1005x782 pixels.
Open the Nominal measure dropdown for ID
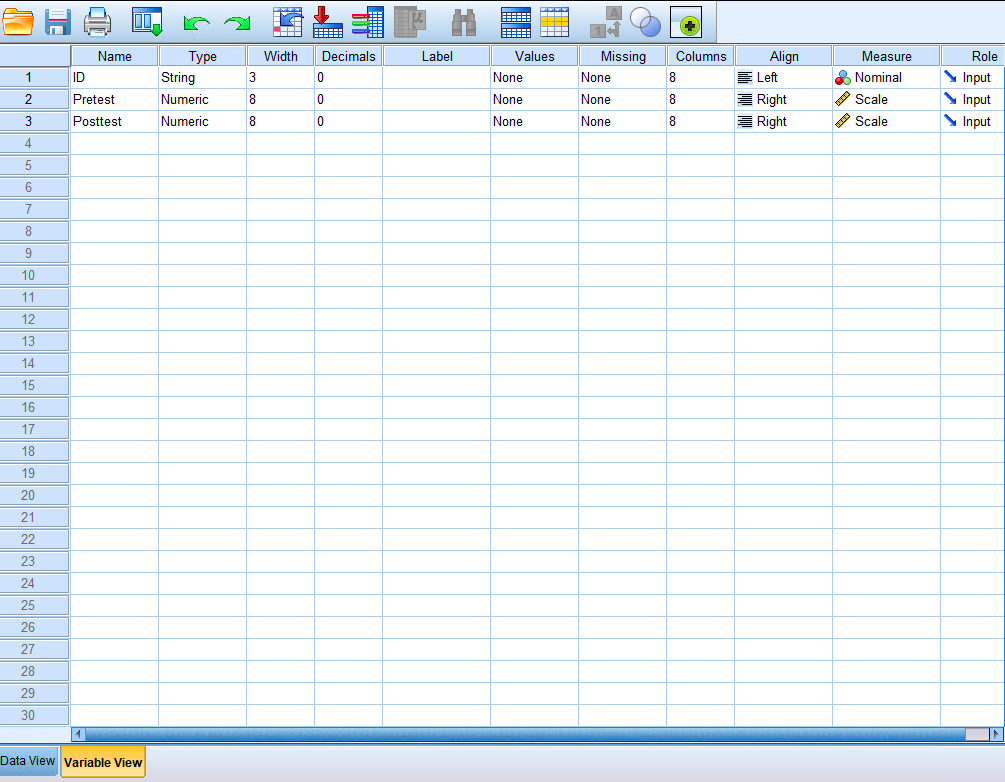pos(886,78)
